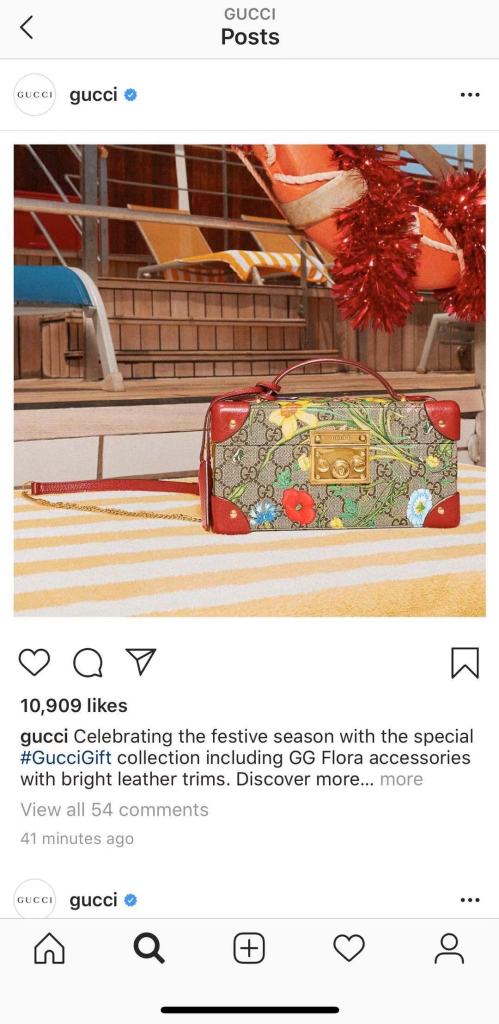Open the three-dot menu on the second post
Image resolution: width=499 pixels, height=1024 pixels.
pos(470,900)
